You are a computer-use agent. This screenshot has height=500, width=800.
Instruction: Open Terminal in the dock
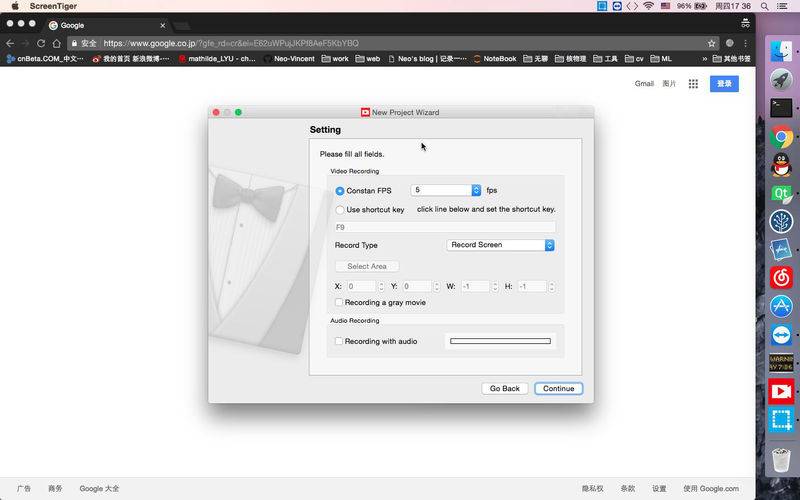781,108
